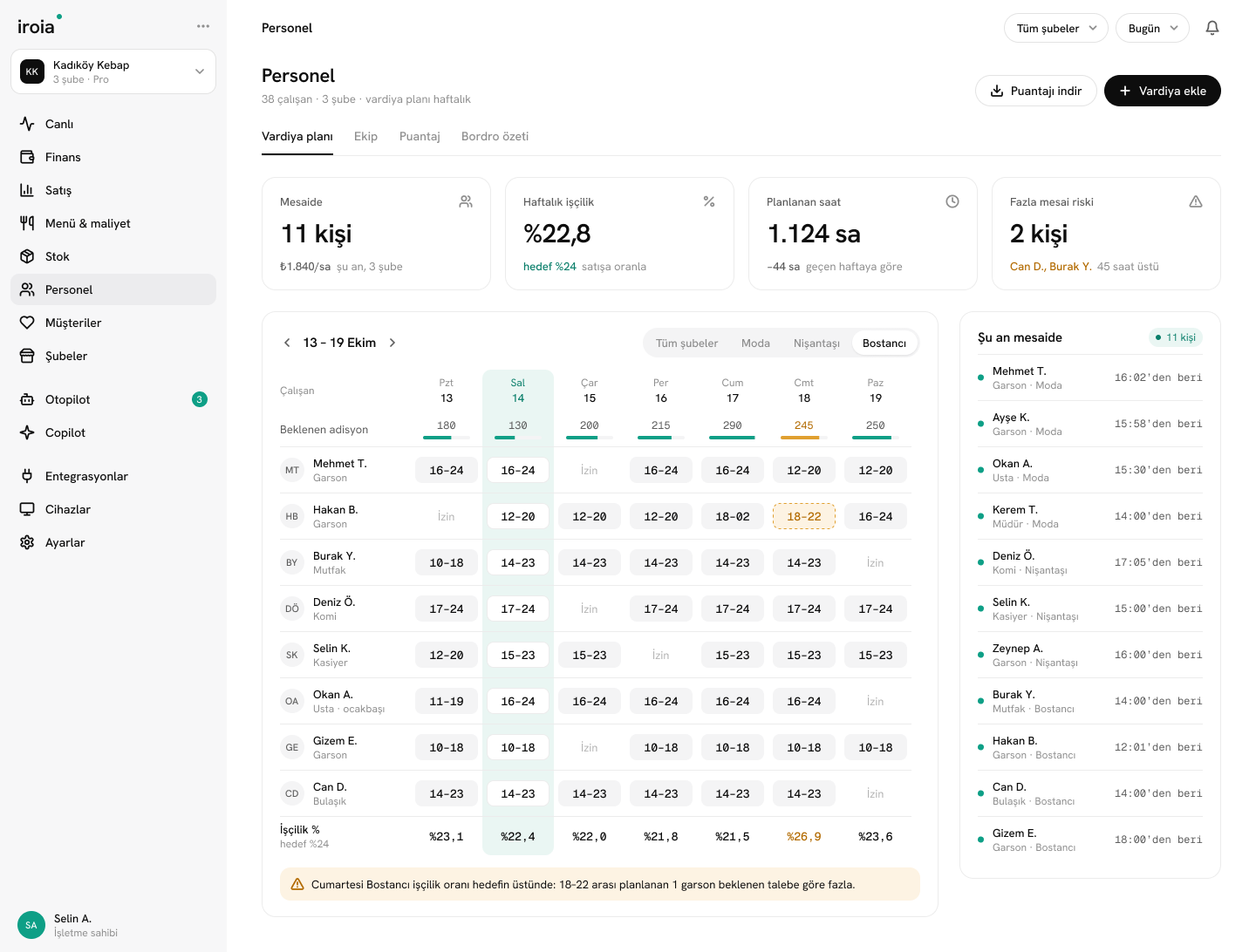Open Canlı live activity page

[113, 124]
